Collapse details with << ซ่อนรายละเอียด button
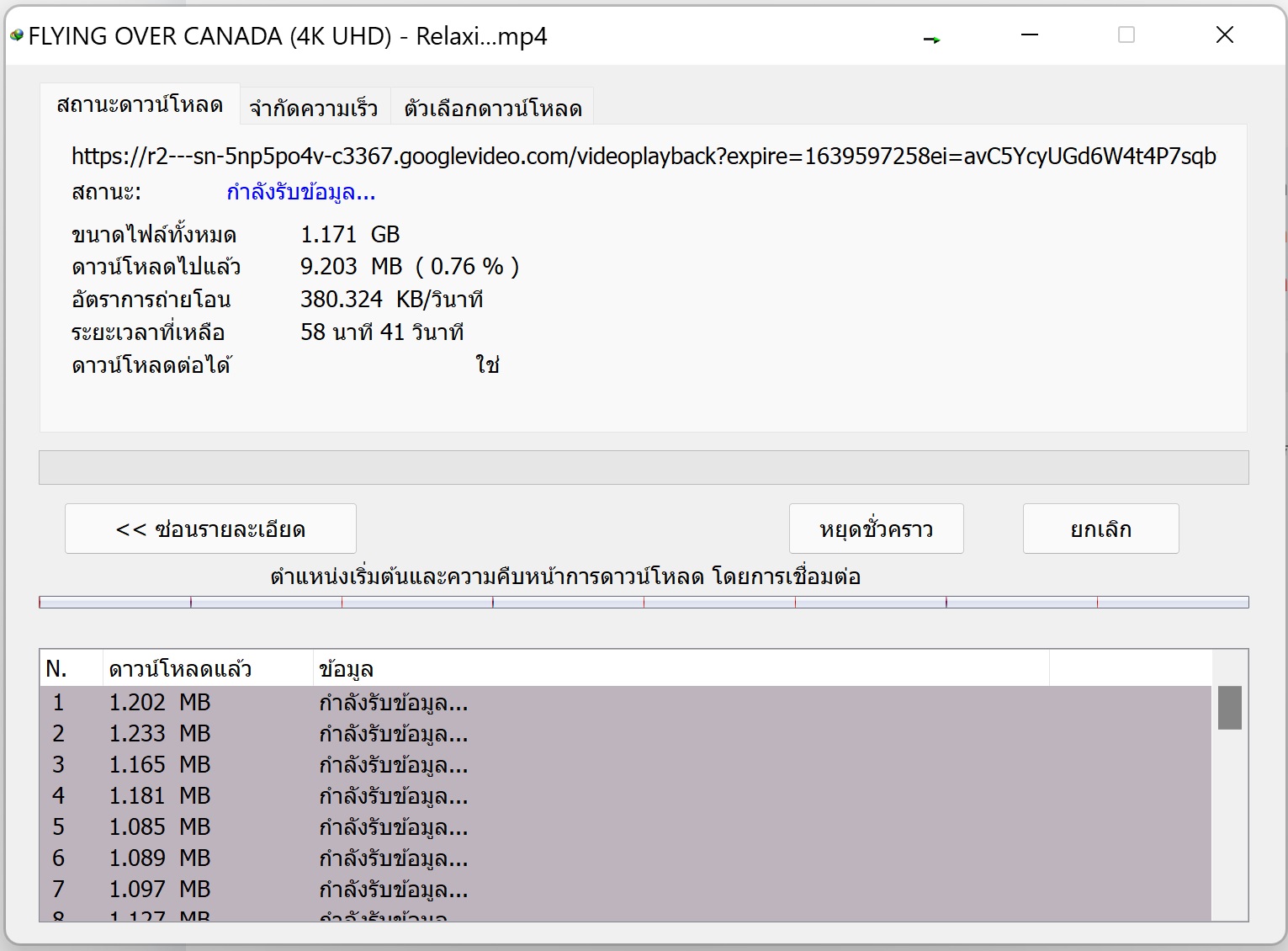The image size is (1288, 951). [x=210, y=529]
